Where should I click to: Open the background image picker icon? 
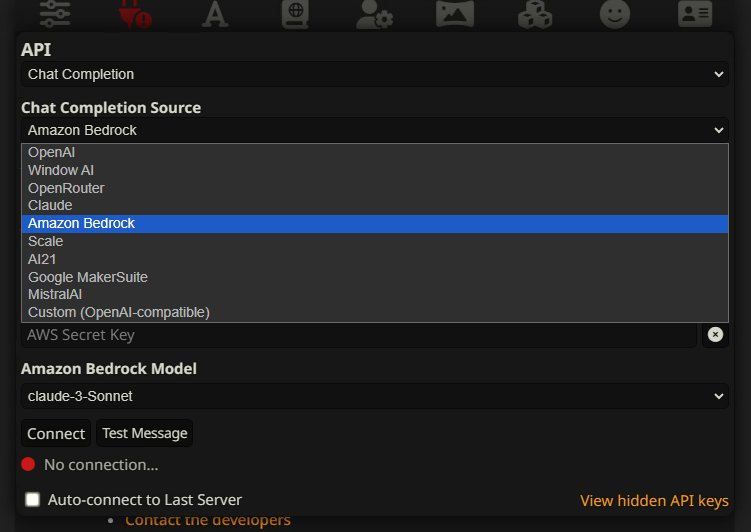click(455, 13)
